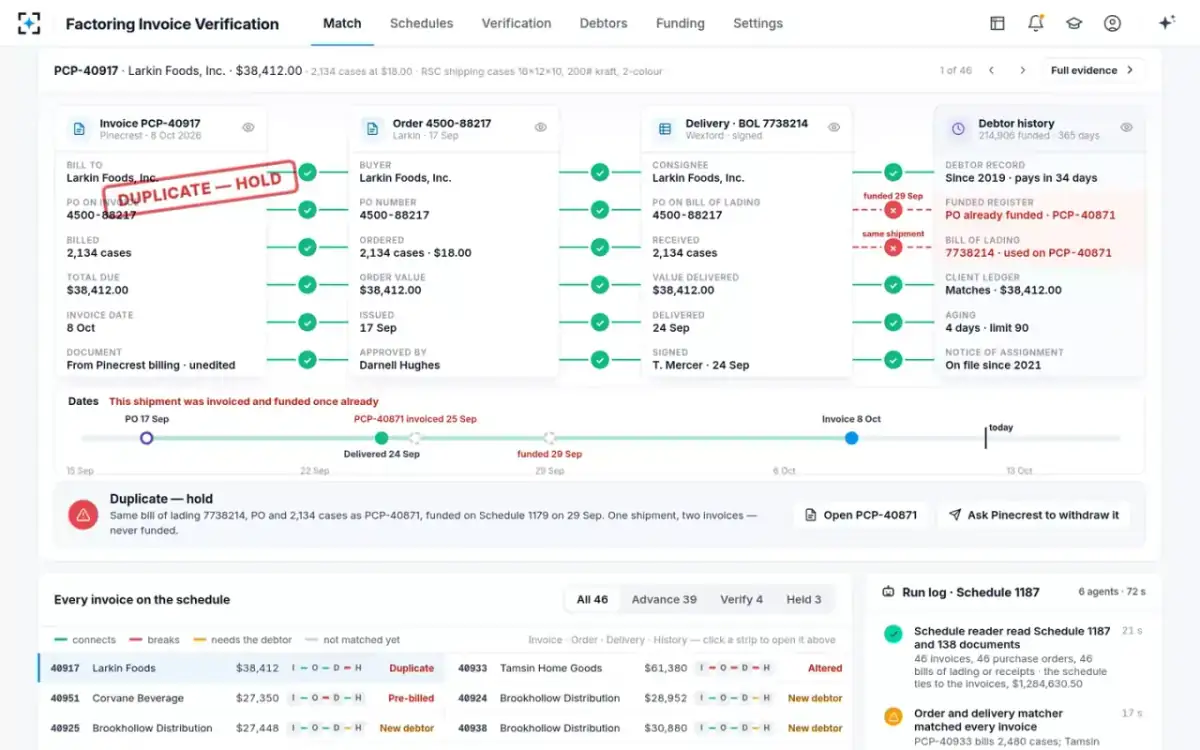1200x750 pixels.
Task: Click Open PCP-40871 button
Action: pyautogui.click(x=861, y=515)
